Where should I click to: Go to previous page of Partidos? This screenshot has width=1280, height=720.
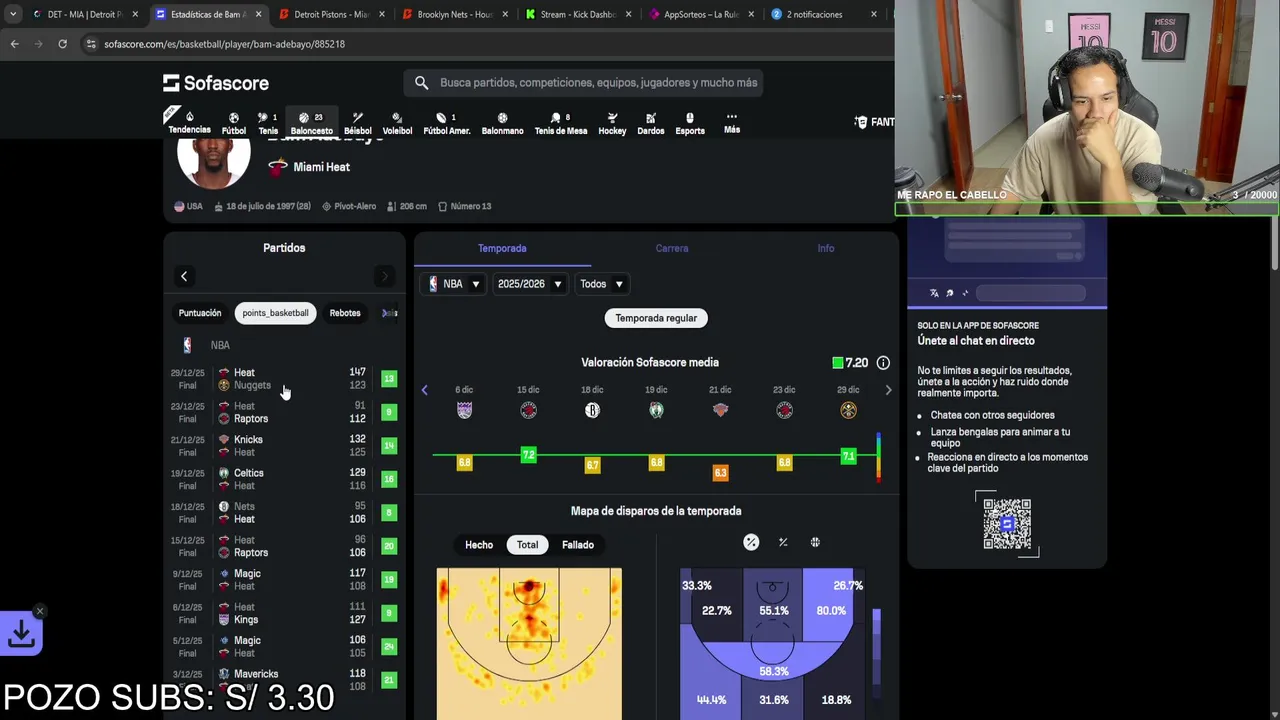[184, 276]
